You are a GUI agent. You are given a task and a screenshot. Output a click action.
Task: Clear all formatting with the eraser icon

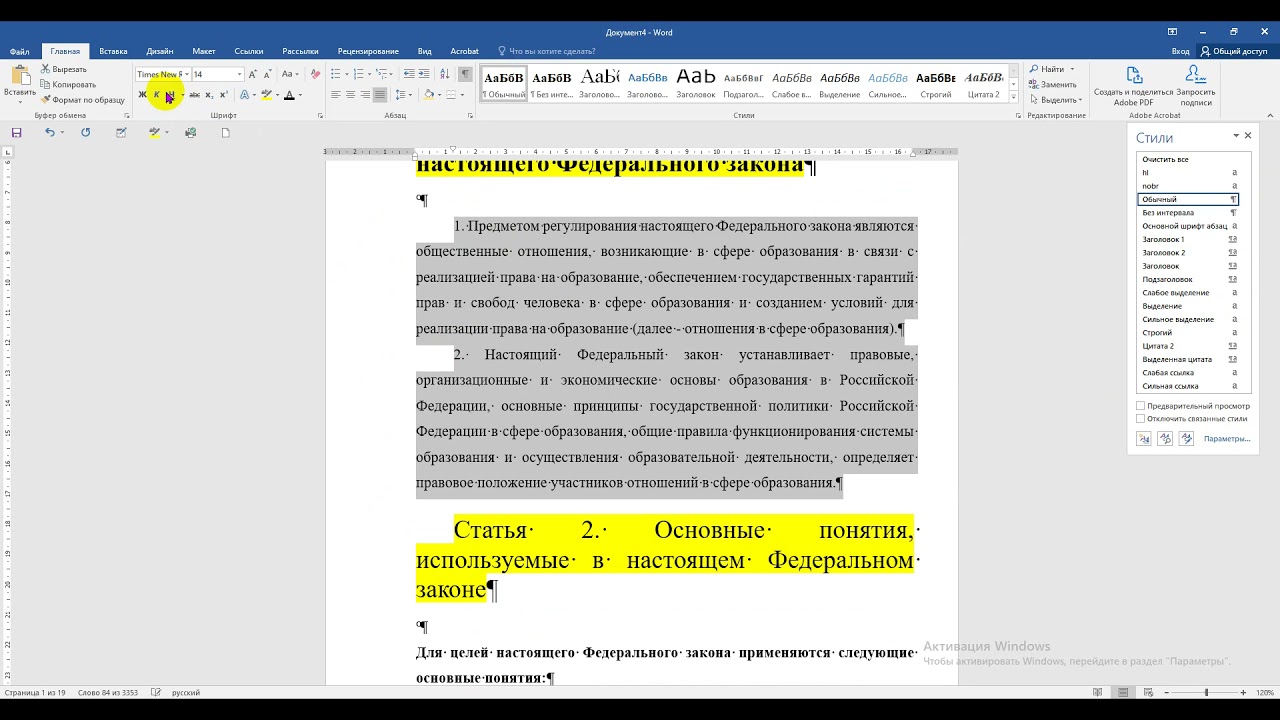click(x=316, y=74)
